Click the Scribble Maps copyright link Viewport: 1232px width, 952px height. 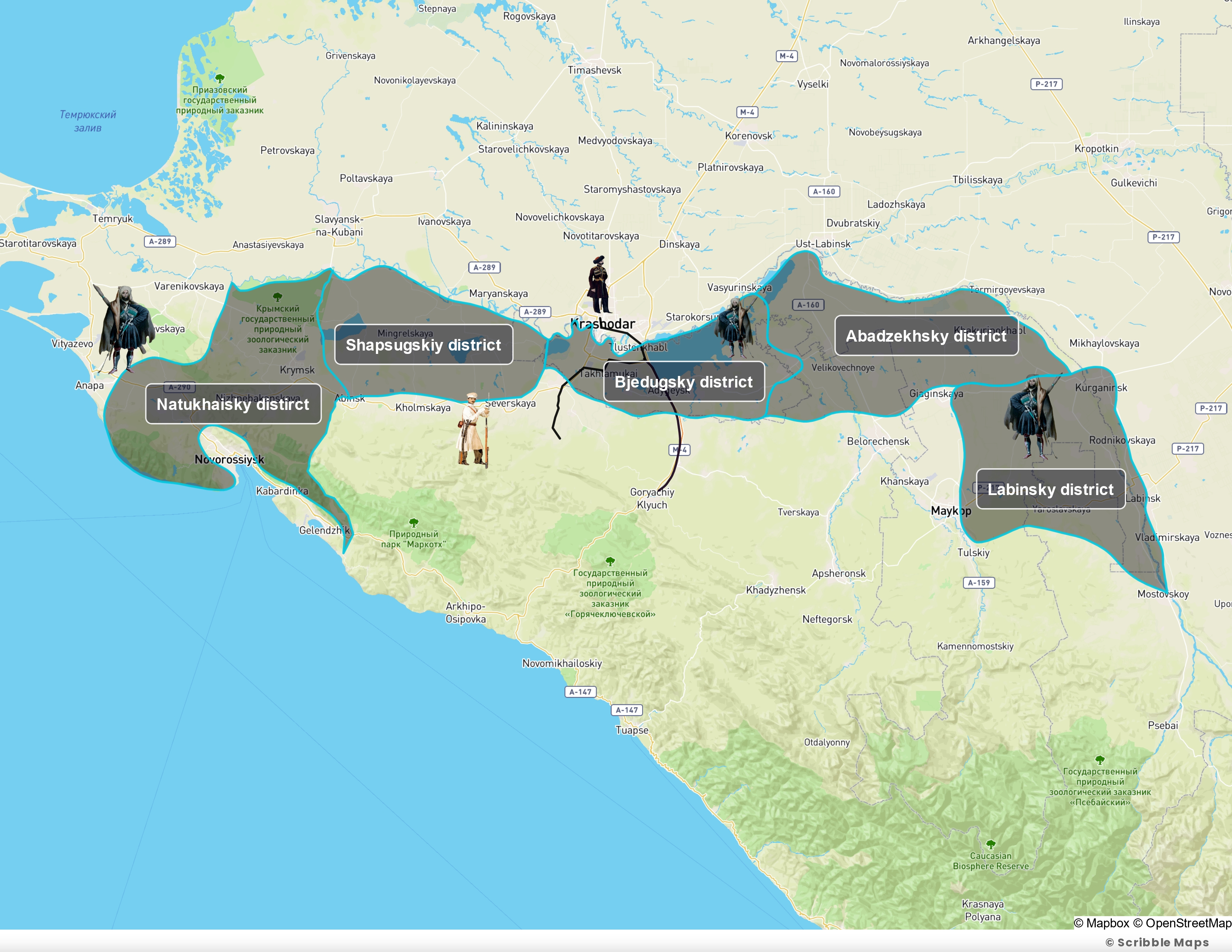pos(1157,942)
